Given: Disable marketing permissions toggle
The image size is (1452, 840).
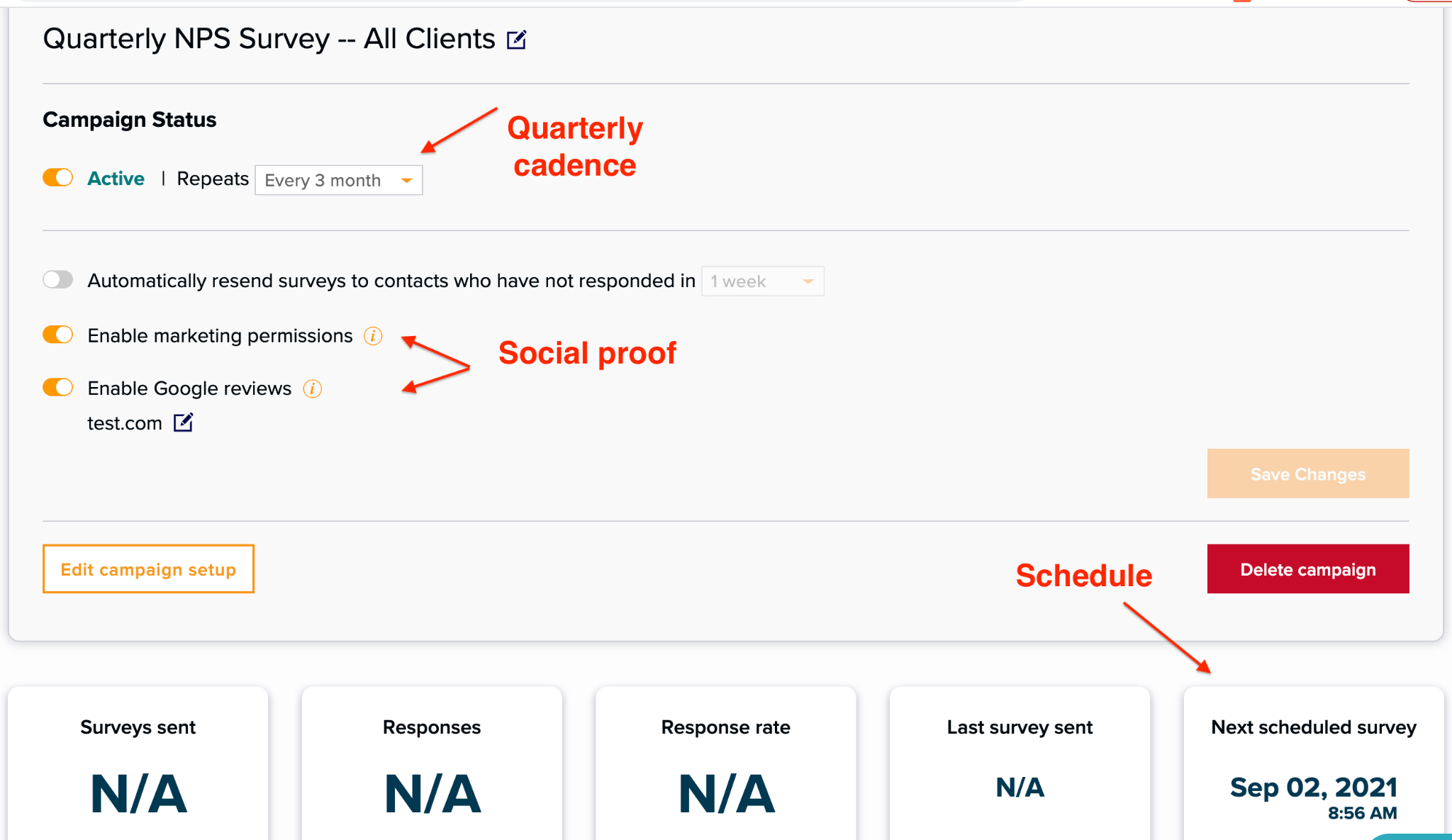Looking at the screenshot, I should [x=58, y=335].
